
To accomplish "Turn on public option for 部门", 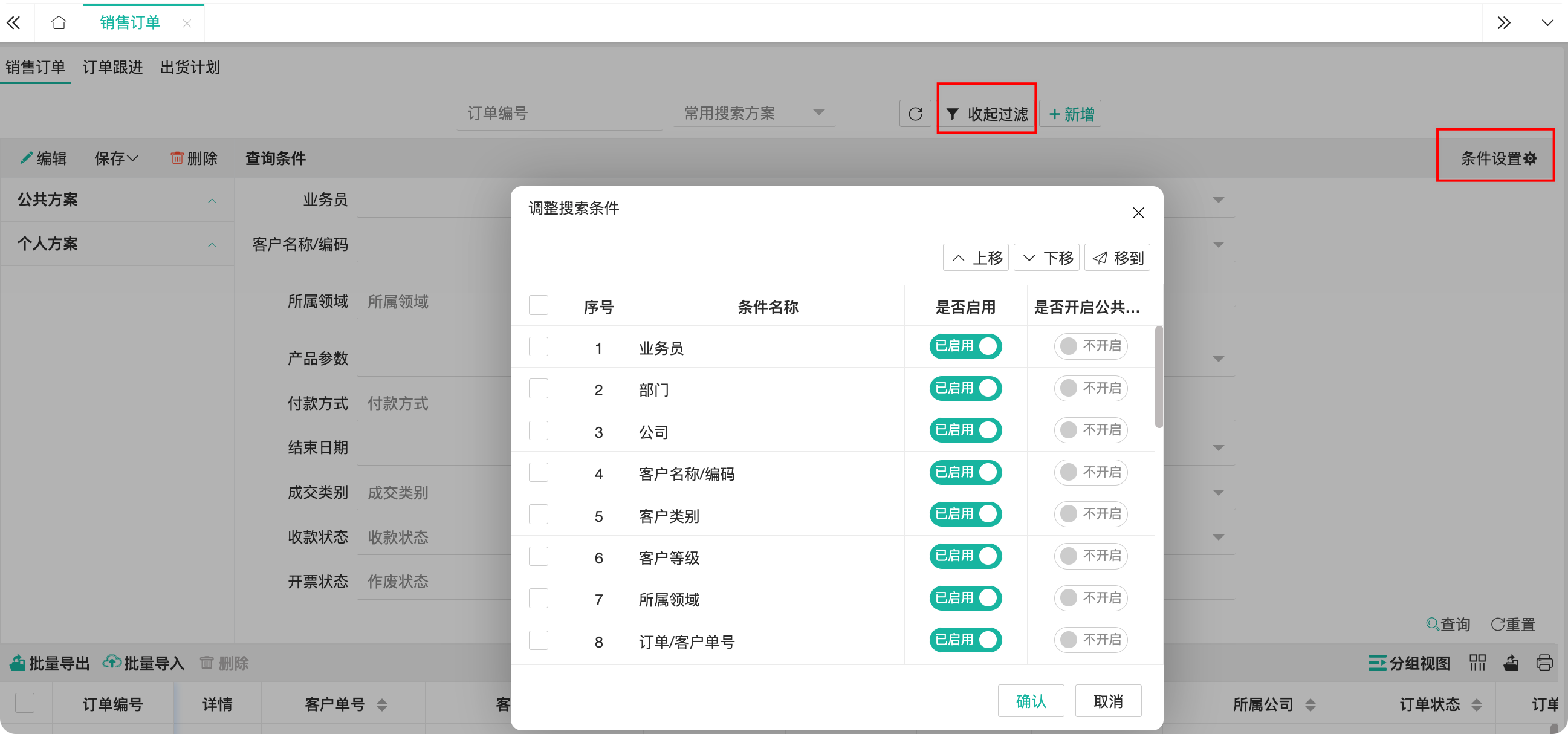I will [1090, 388].
